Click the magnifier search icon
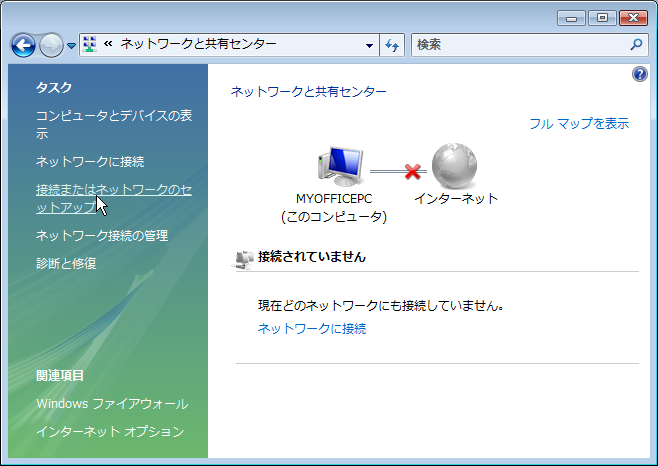The width and height of the screenshot is (658, 466). [x=636, y=44]
